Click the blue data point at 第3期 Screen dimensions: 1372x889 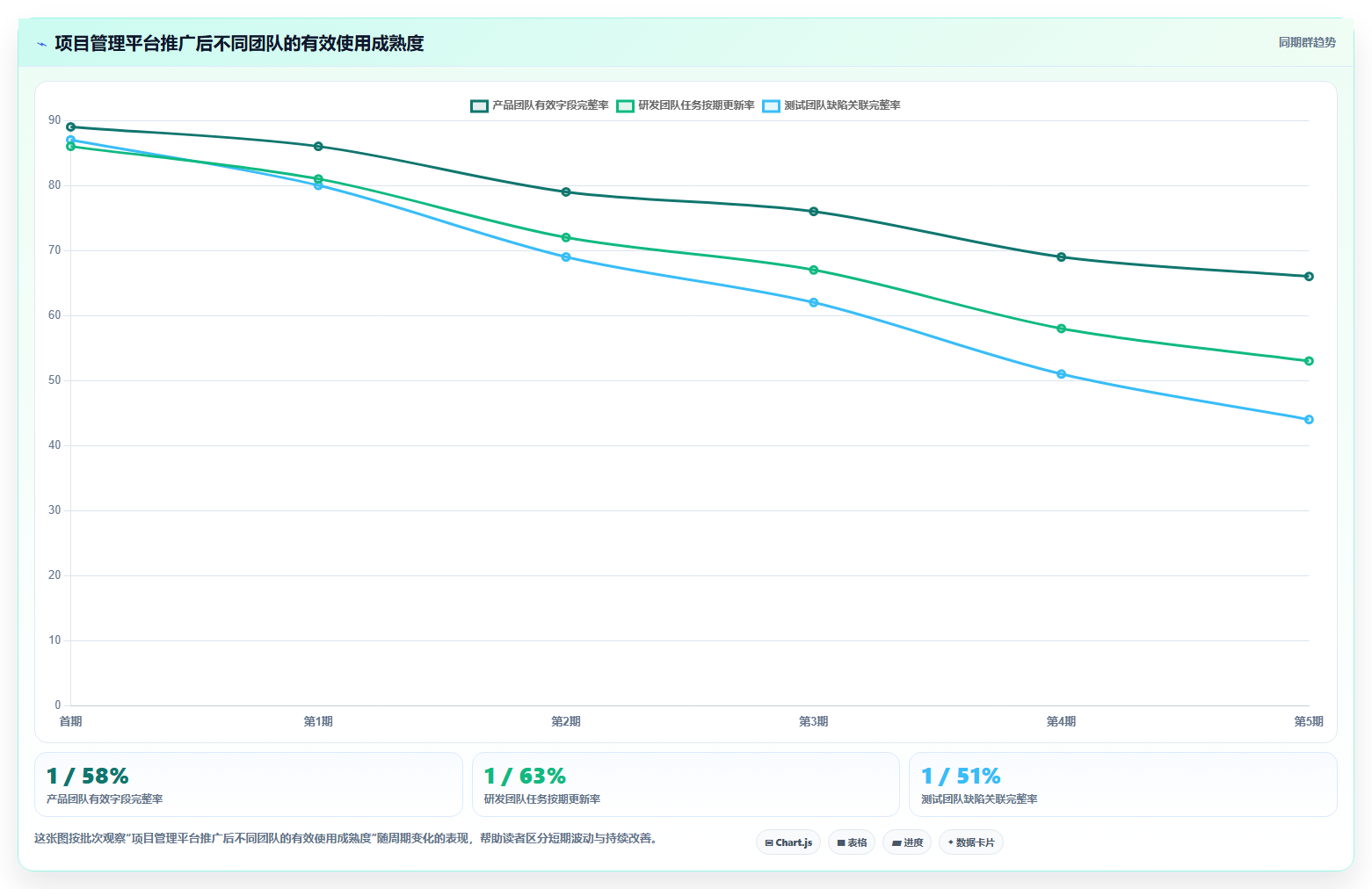point(814,302)
